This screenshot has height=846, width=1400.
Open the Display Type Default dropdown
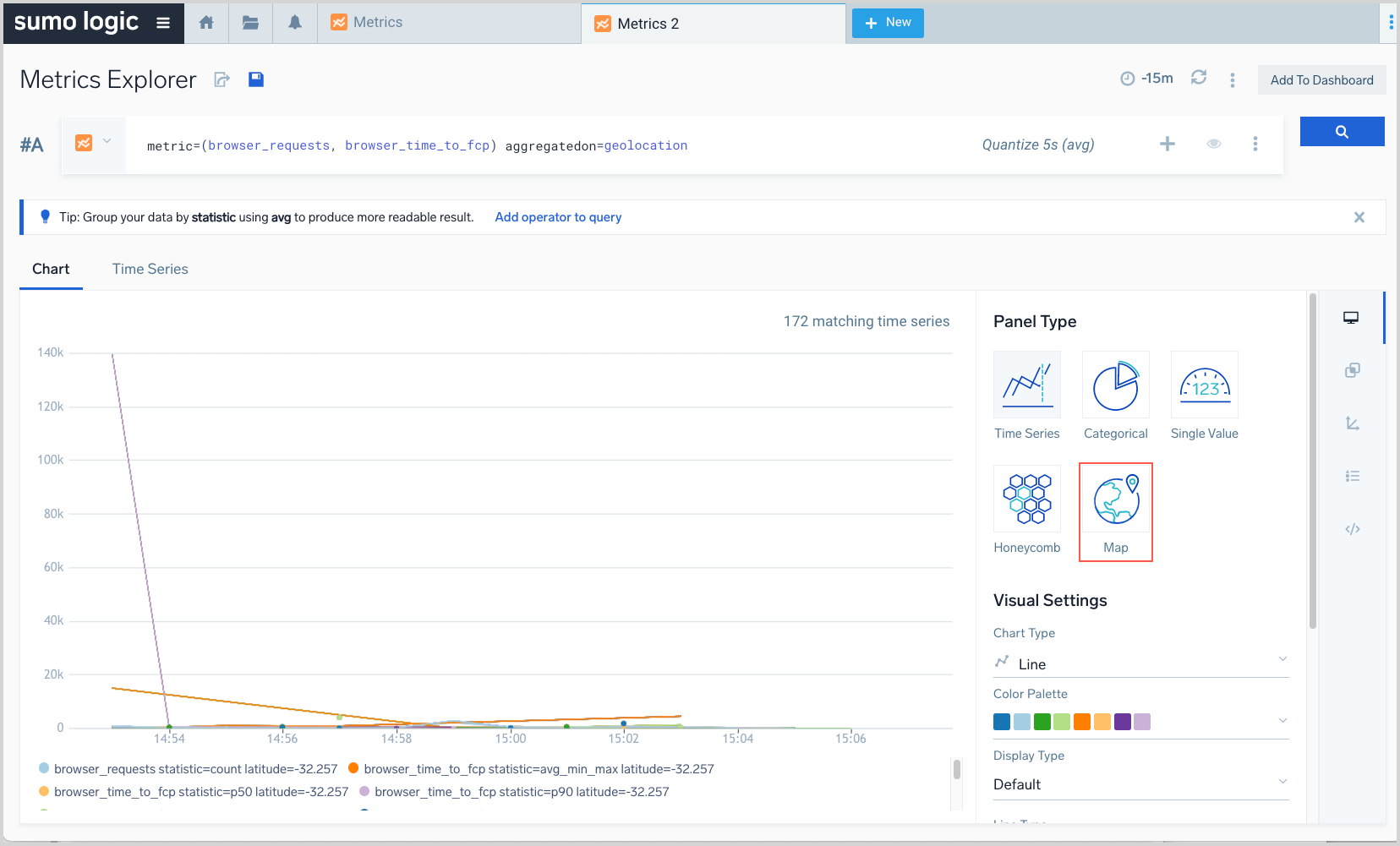(x=1140, y=784)
